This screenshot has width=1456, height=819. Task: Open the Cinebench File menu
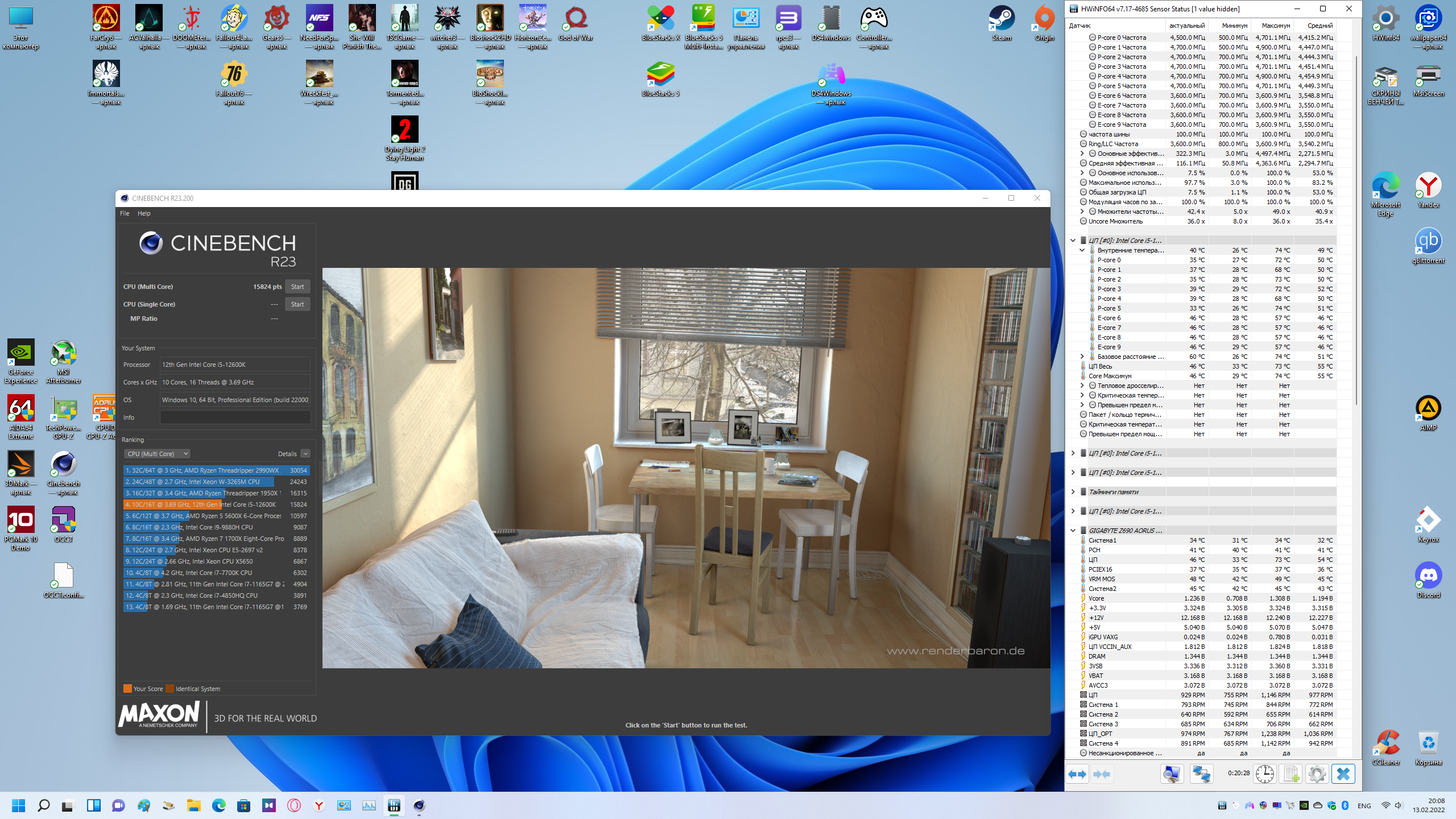point(125,213)
